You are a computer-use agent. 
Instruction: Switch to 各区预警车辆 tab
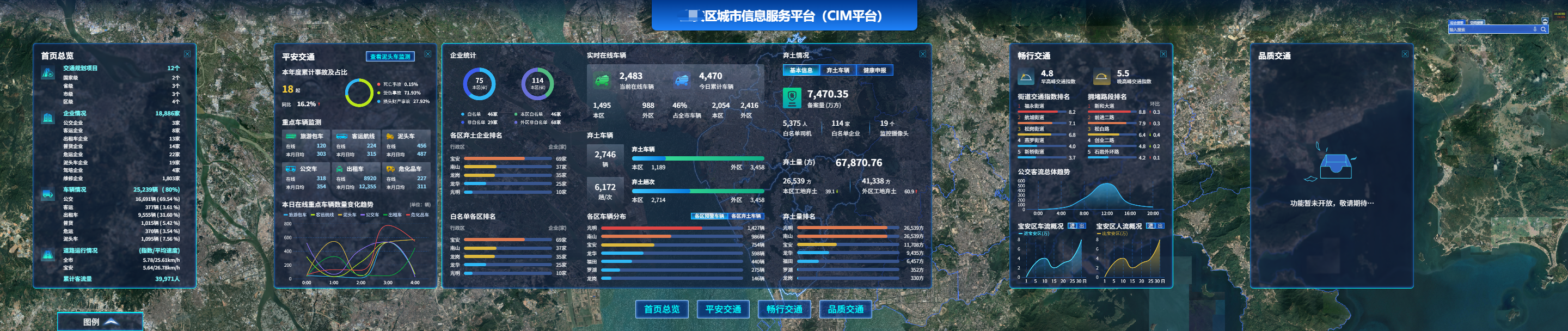coord(709,216)
